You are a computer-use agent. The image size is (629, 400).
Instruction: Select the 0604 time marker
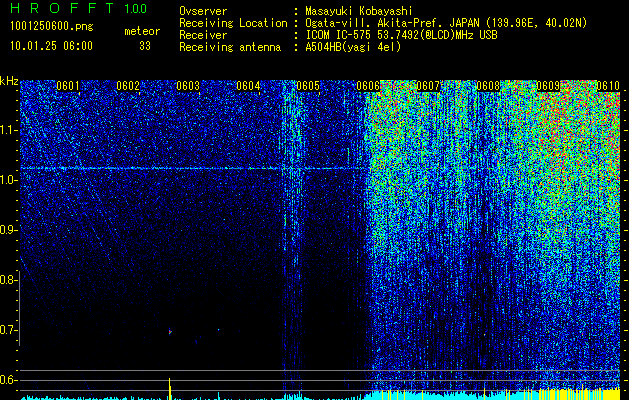(248, 86)
